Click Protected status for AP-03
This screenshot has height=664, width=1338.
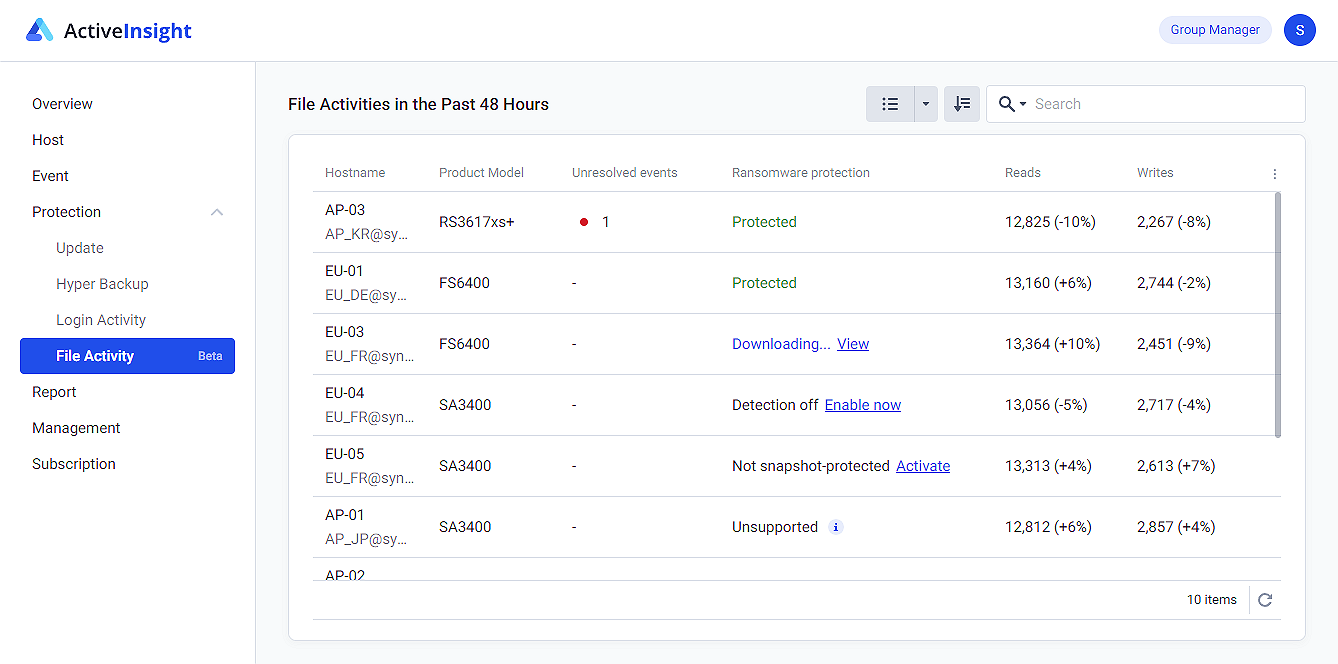764,222
